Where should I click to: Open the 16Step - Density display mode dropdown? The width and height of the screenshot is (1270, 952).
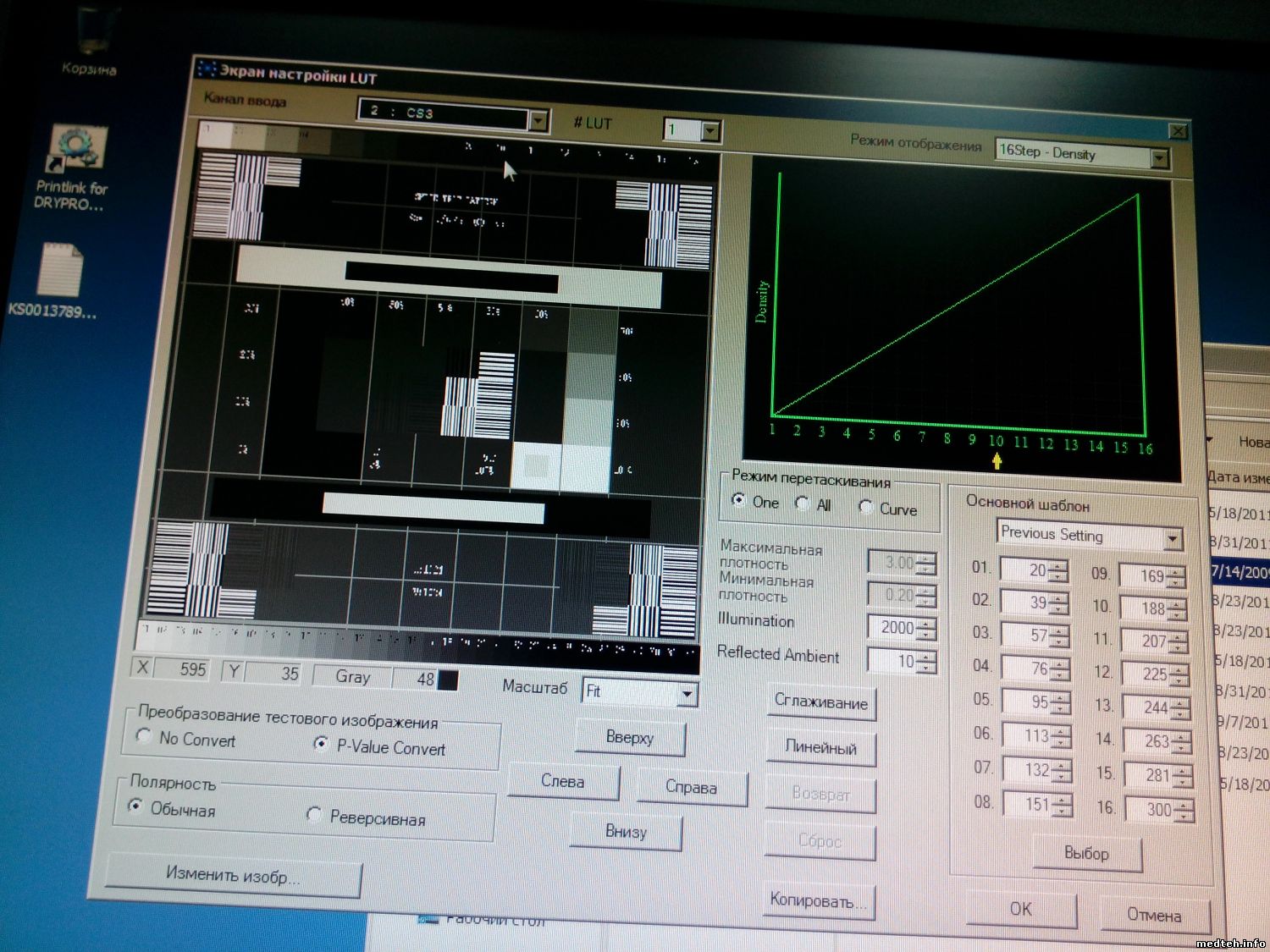(1159, 158)
